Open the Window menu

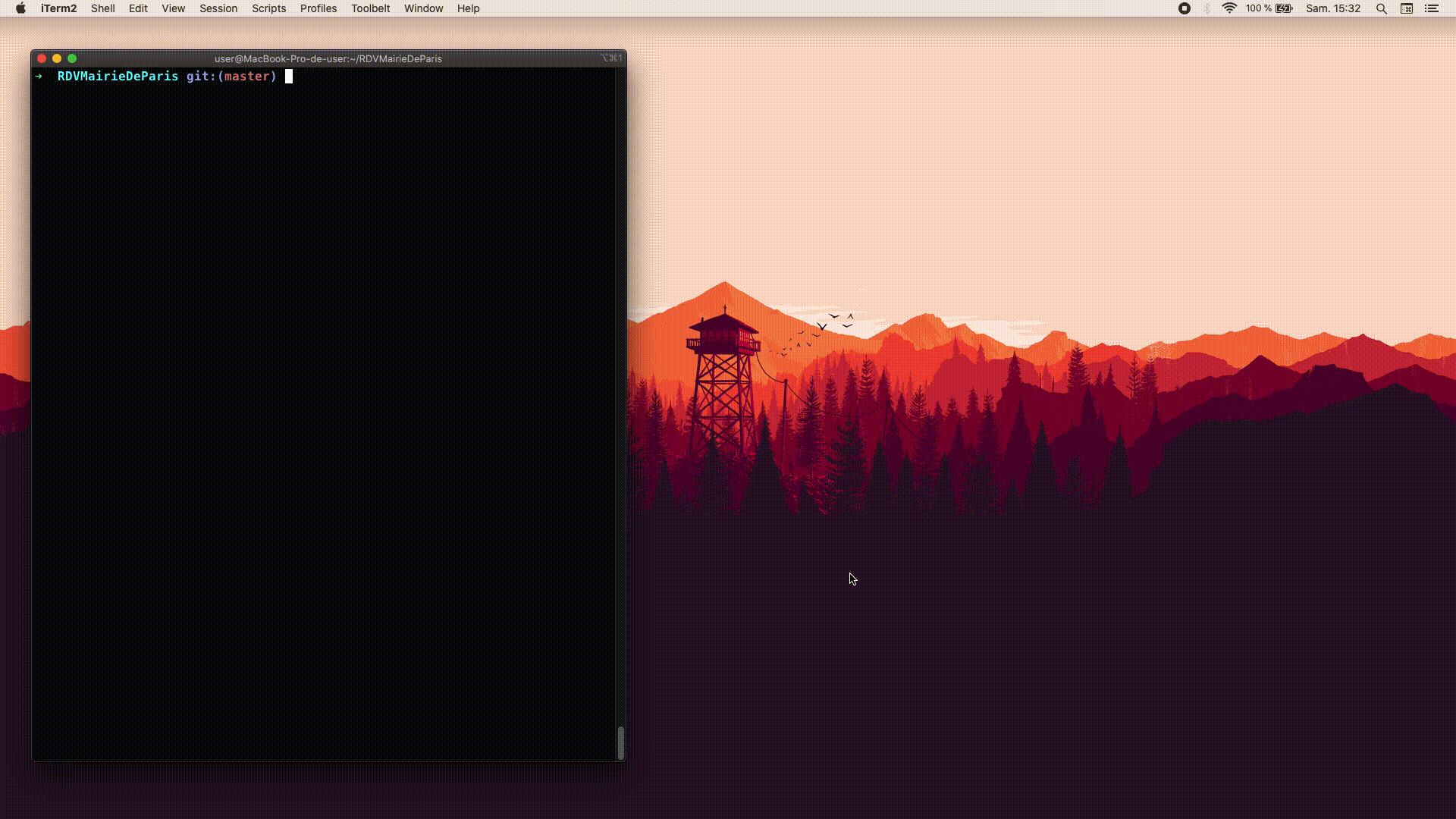[x=423, y=8]
